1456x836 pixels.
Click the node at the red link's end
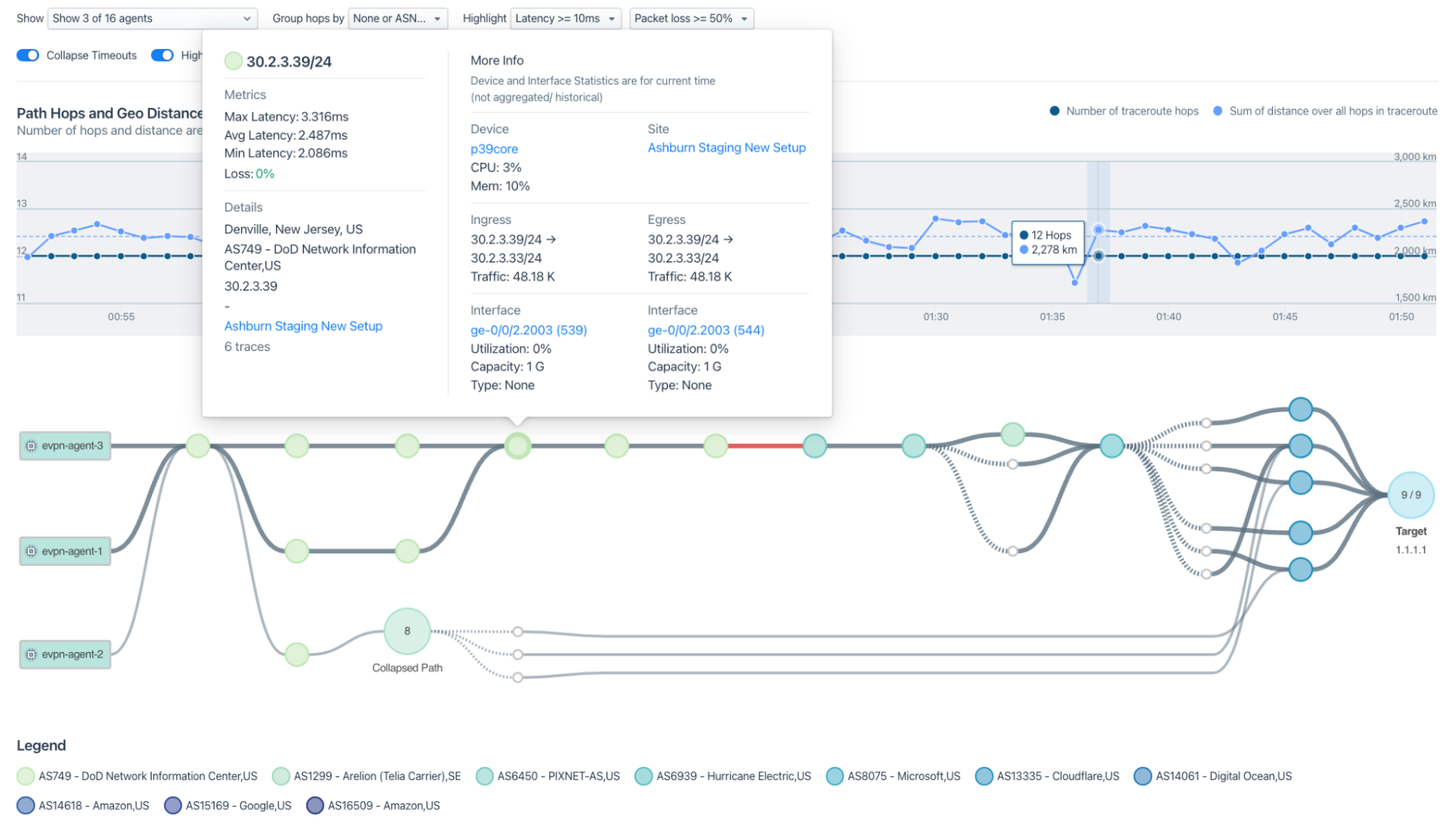(x=815, y=446)
